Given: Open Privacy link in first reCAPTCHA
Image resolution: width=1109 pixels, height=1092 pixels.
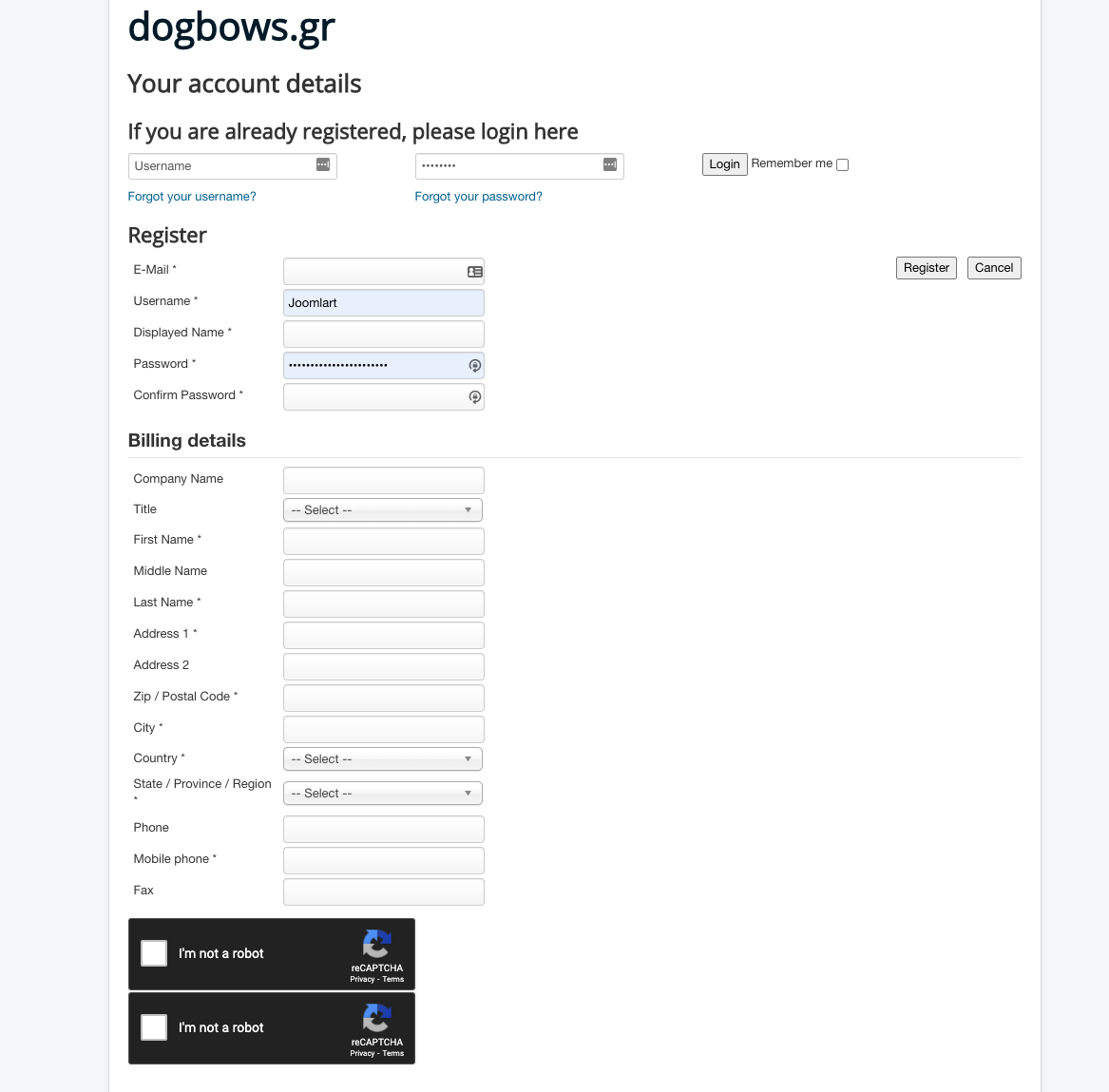Looking at the screenshot, I should click(362, 980).
